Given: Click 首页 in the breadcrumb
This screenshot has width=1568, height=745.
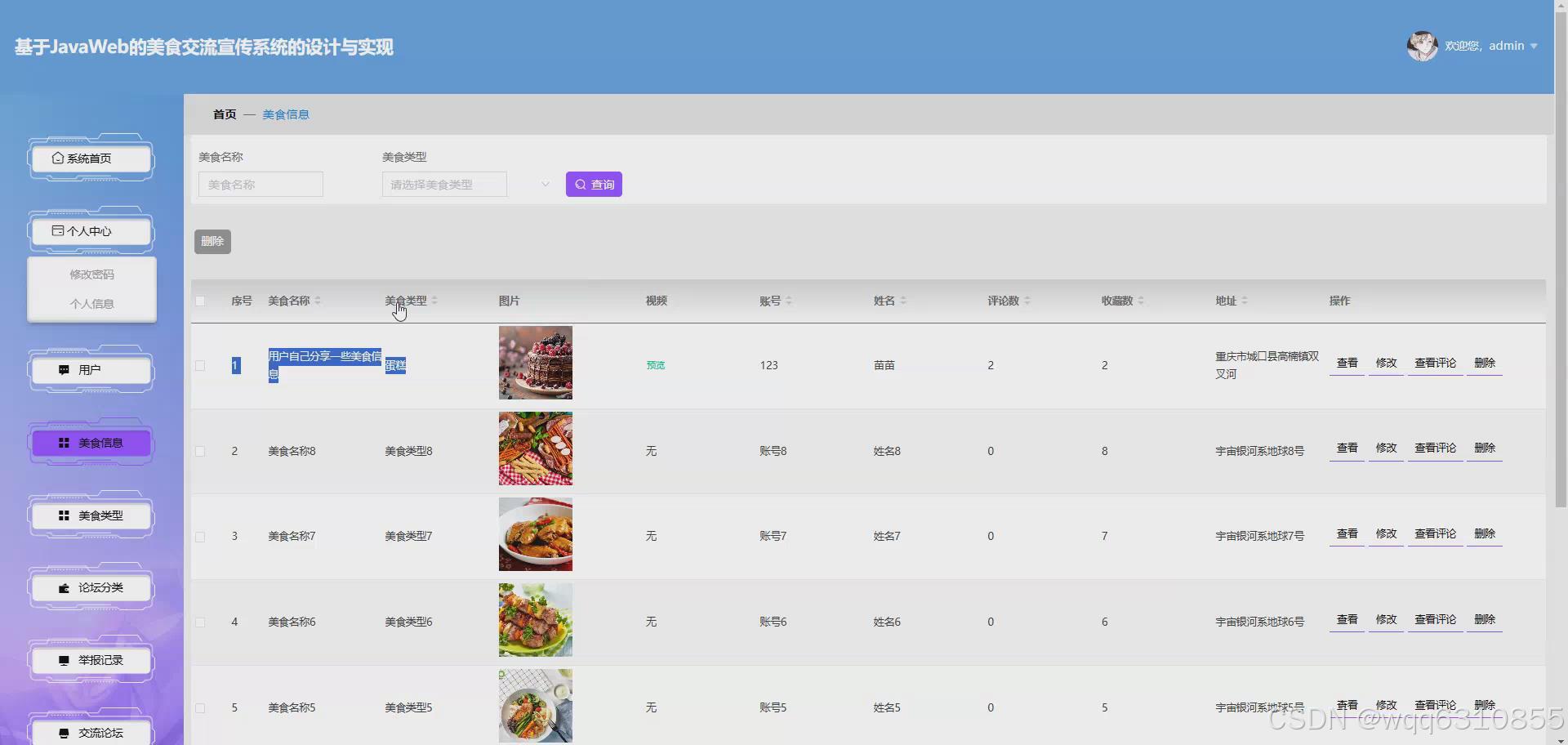Looking at the screenshot, I should coord(225,114).
